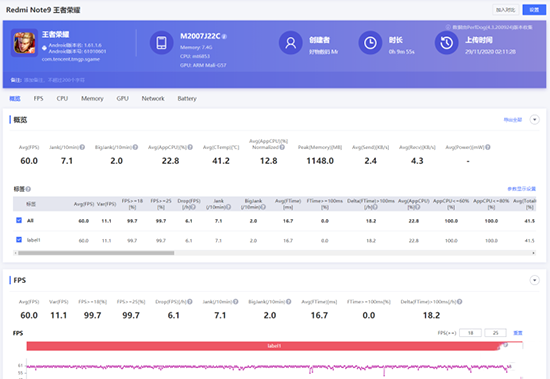Click the help icon beside overview BigJank(/10min)
Screen dimensions: 550x379
(135, 147)
